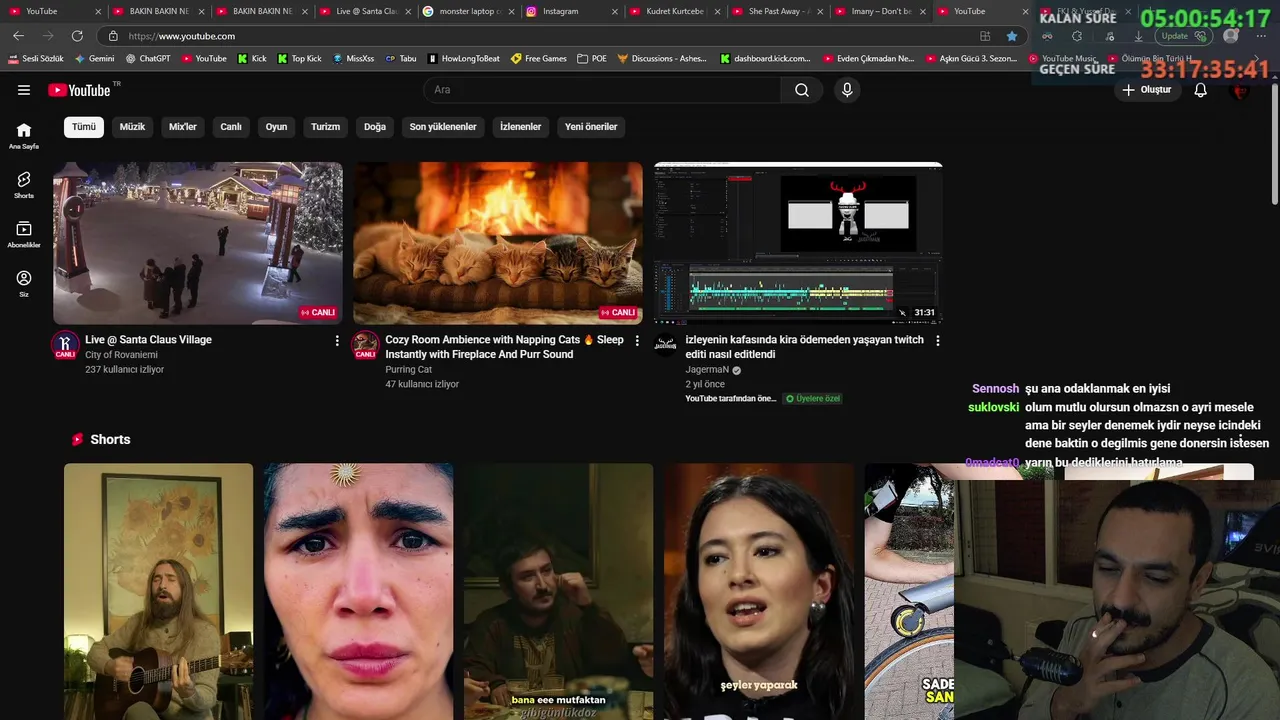
Task: Reload the page with the refresh icon
Action: [77, 36]
